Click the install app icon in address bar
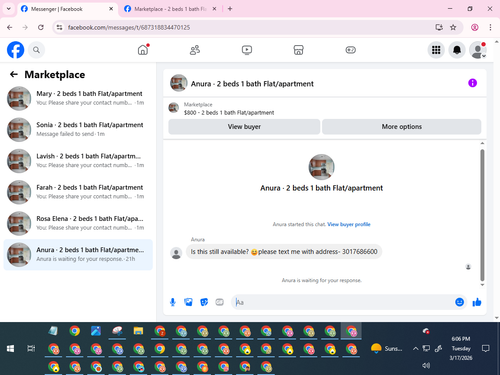This screenshot has width=500, height=375. (x=439, y=27)
